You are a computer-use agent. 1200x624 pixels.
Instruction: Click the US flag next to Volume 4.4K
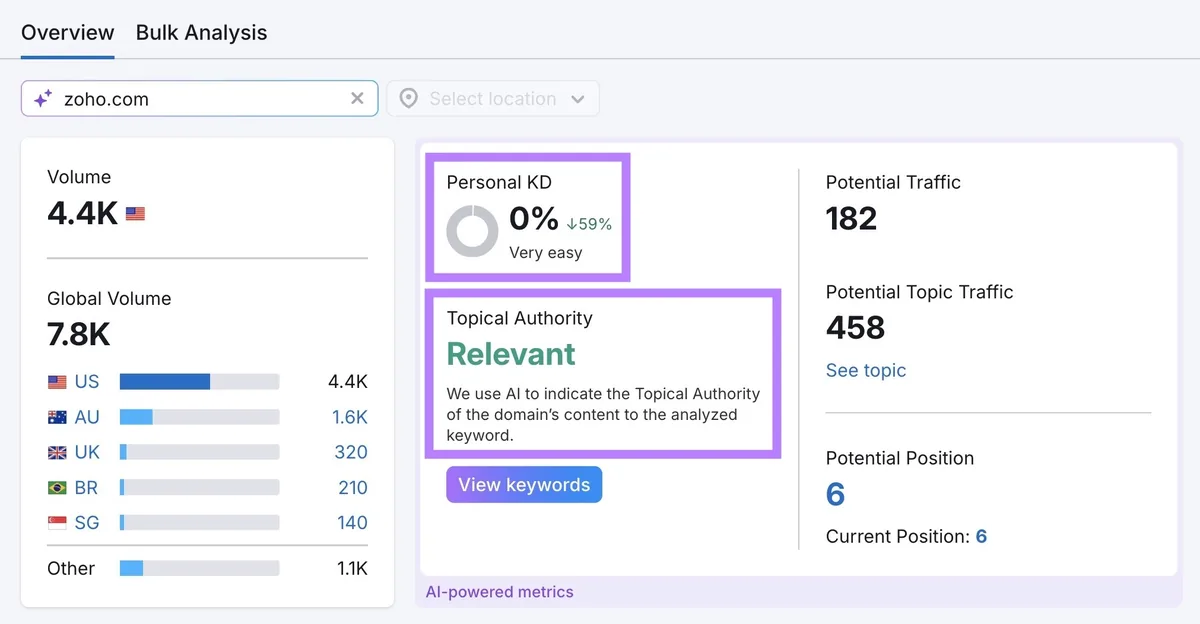(x=135, y=213)
